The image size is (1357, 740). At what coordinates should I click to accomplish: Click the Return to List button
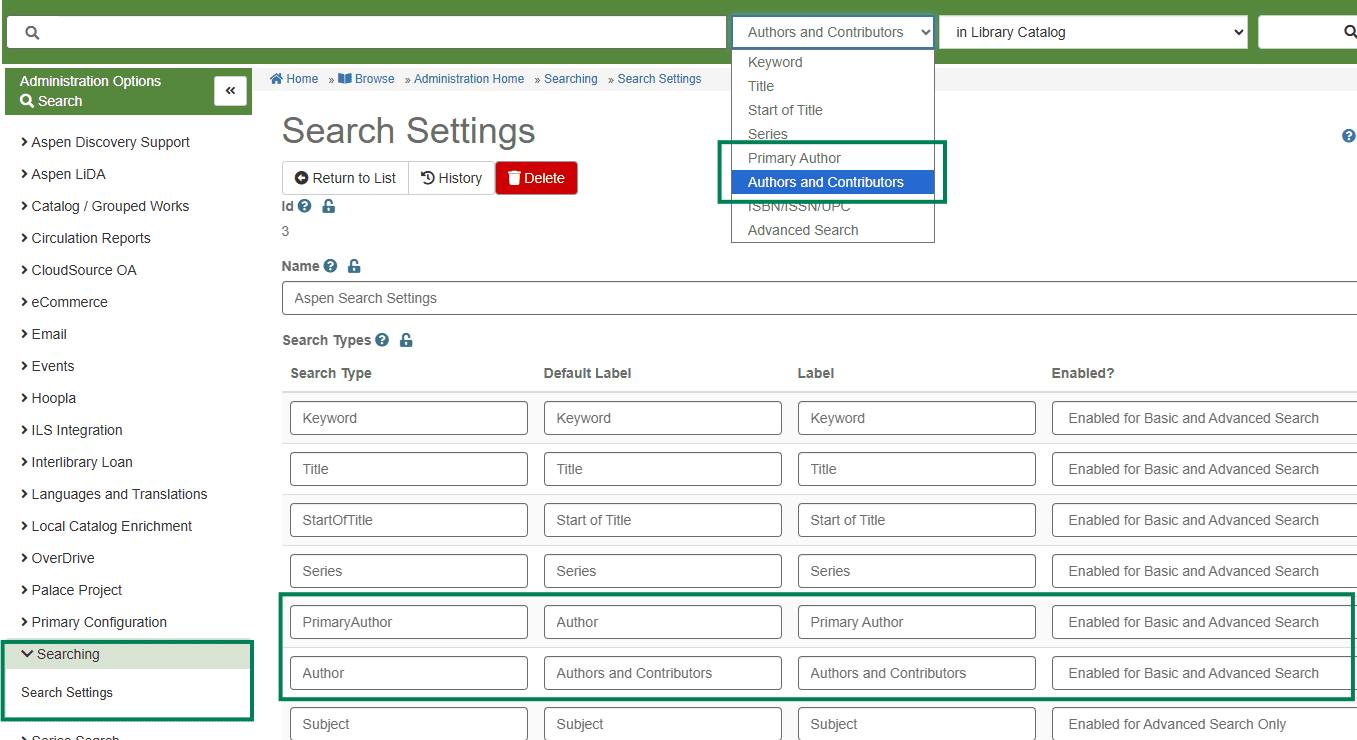[x=345, y=178]
